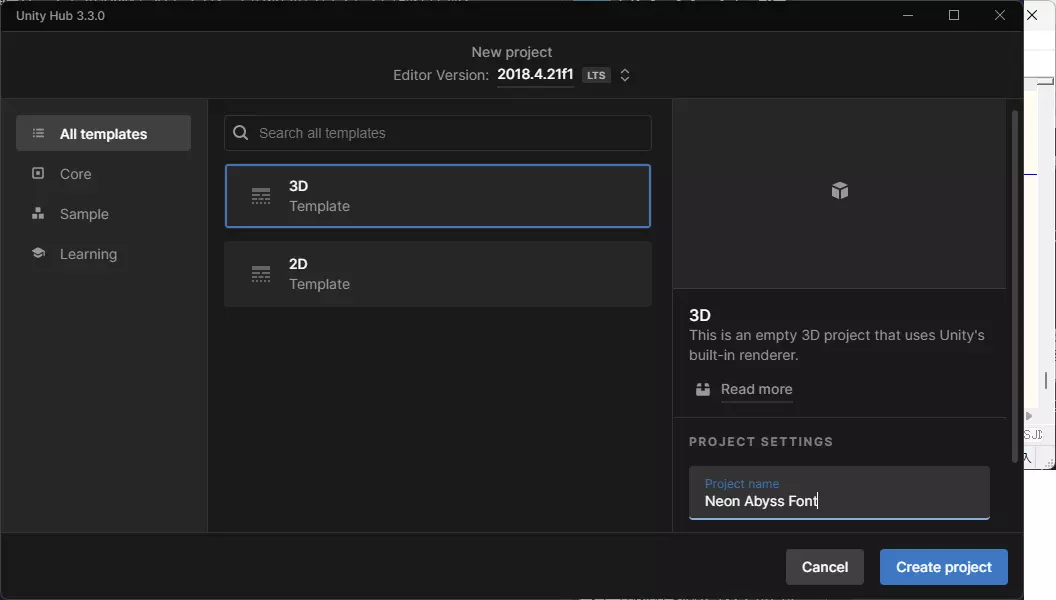This screenshot has height=600, width=1056.
Task: Switch to the Core tab
Action: (x=76, y=174)
